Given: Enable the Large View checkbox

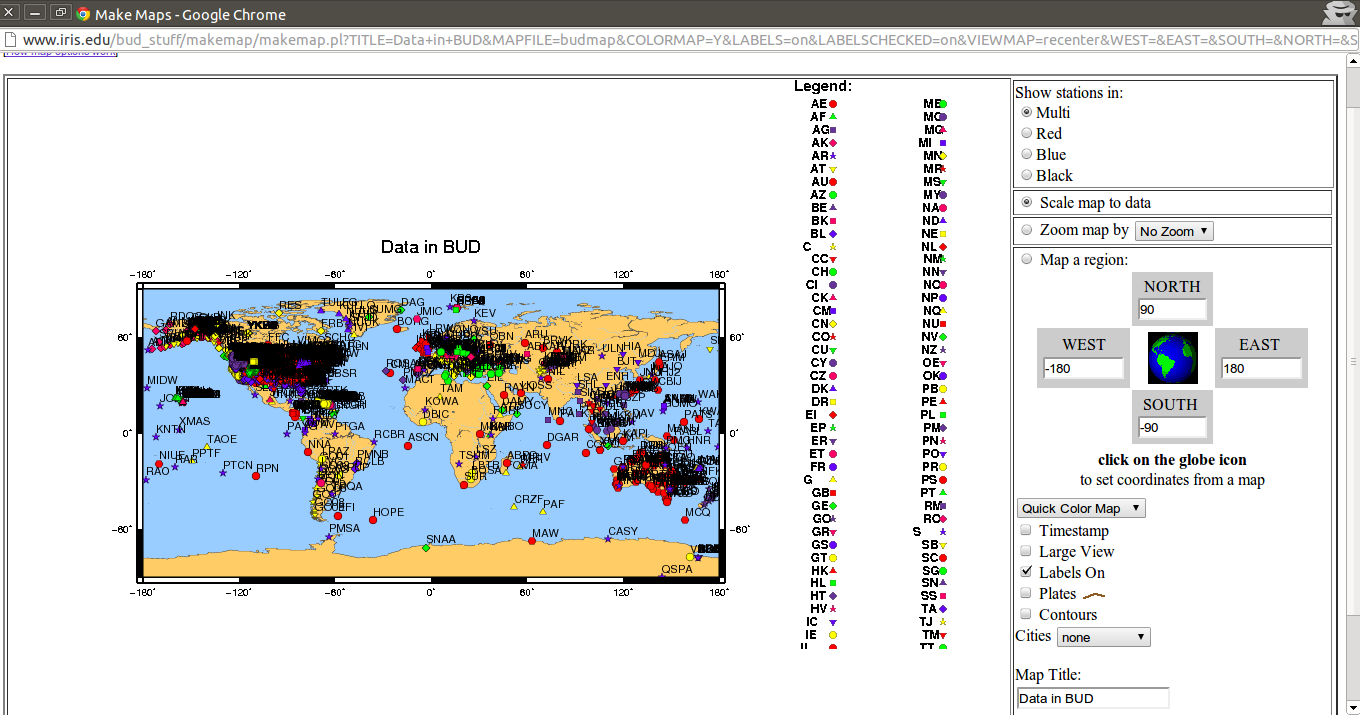Looking at the screenshot, I should coord(1026,551).
